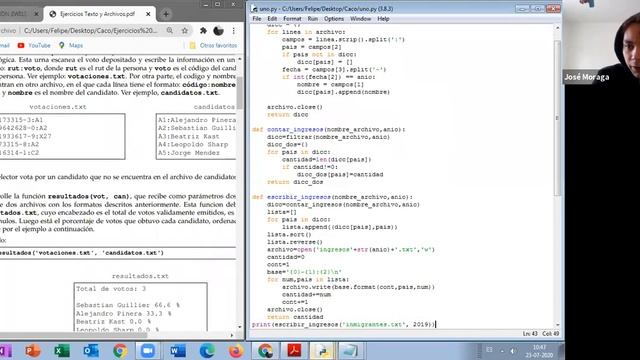This screenshot has height=360, width=640.
Task: Open Excel from the taskbar
Action: pyautogui.click(x=62, y=351)
